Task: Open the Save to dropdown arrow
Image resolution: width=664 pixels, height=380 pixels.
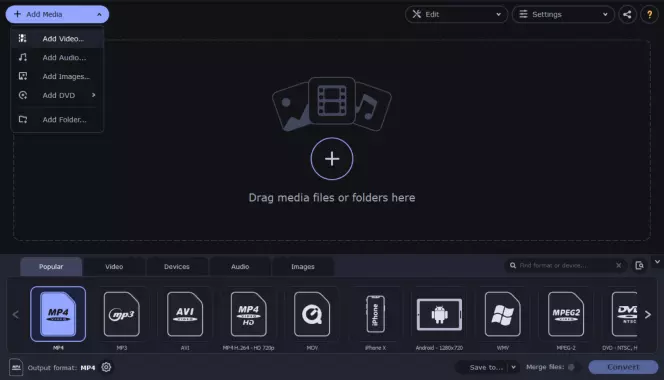Action: pos(513,367)
